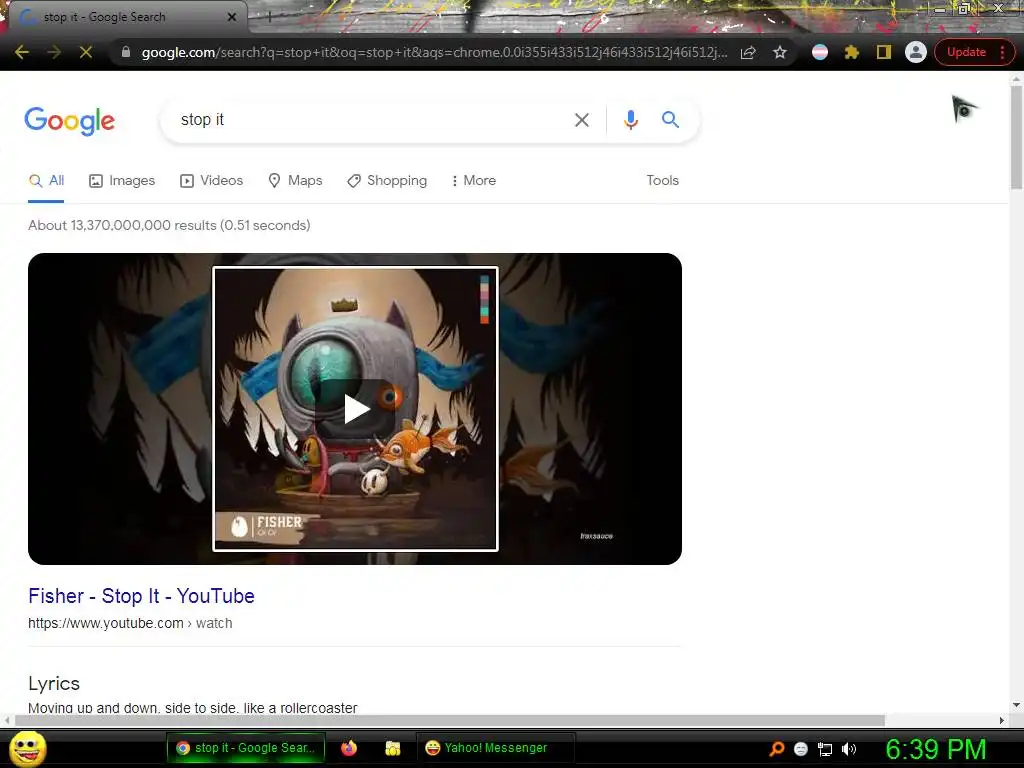Open the file explorer taskbar icon
1024x768 pixels.
coord(392,748)
